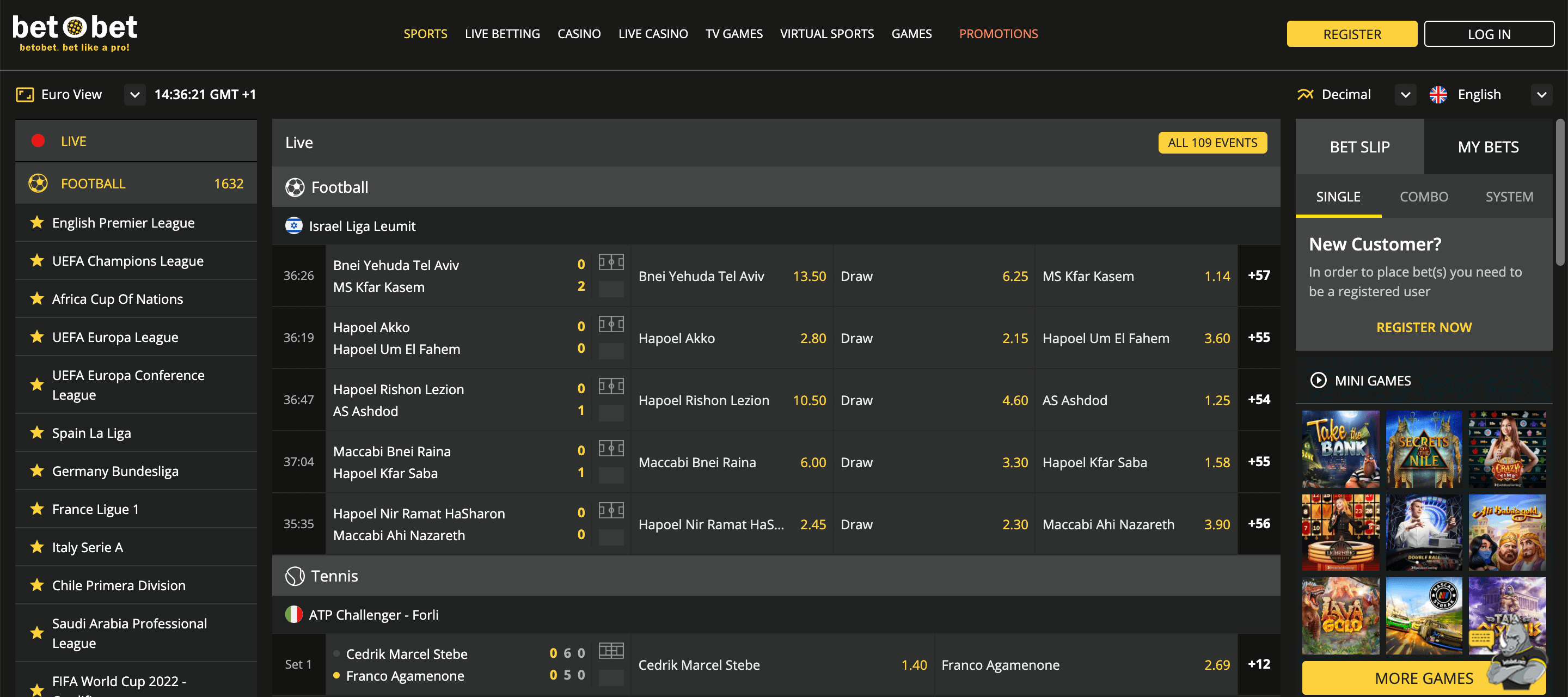Click the Euro View currency icon
This screenshot has height=697, width=1568.
24,93
